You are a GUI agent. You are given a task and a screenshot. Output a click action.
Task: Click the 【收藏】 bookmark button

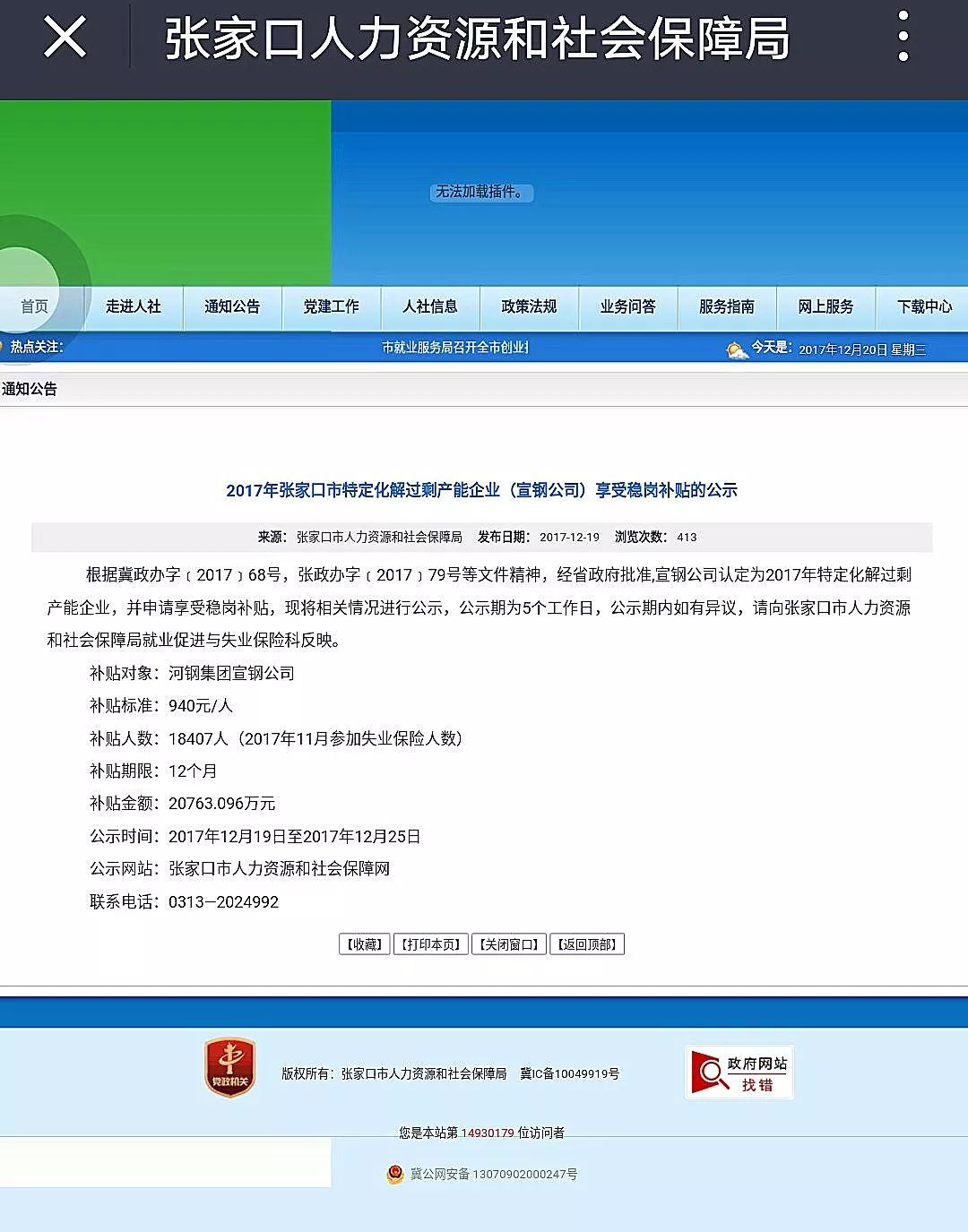click(365, 944)
